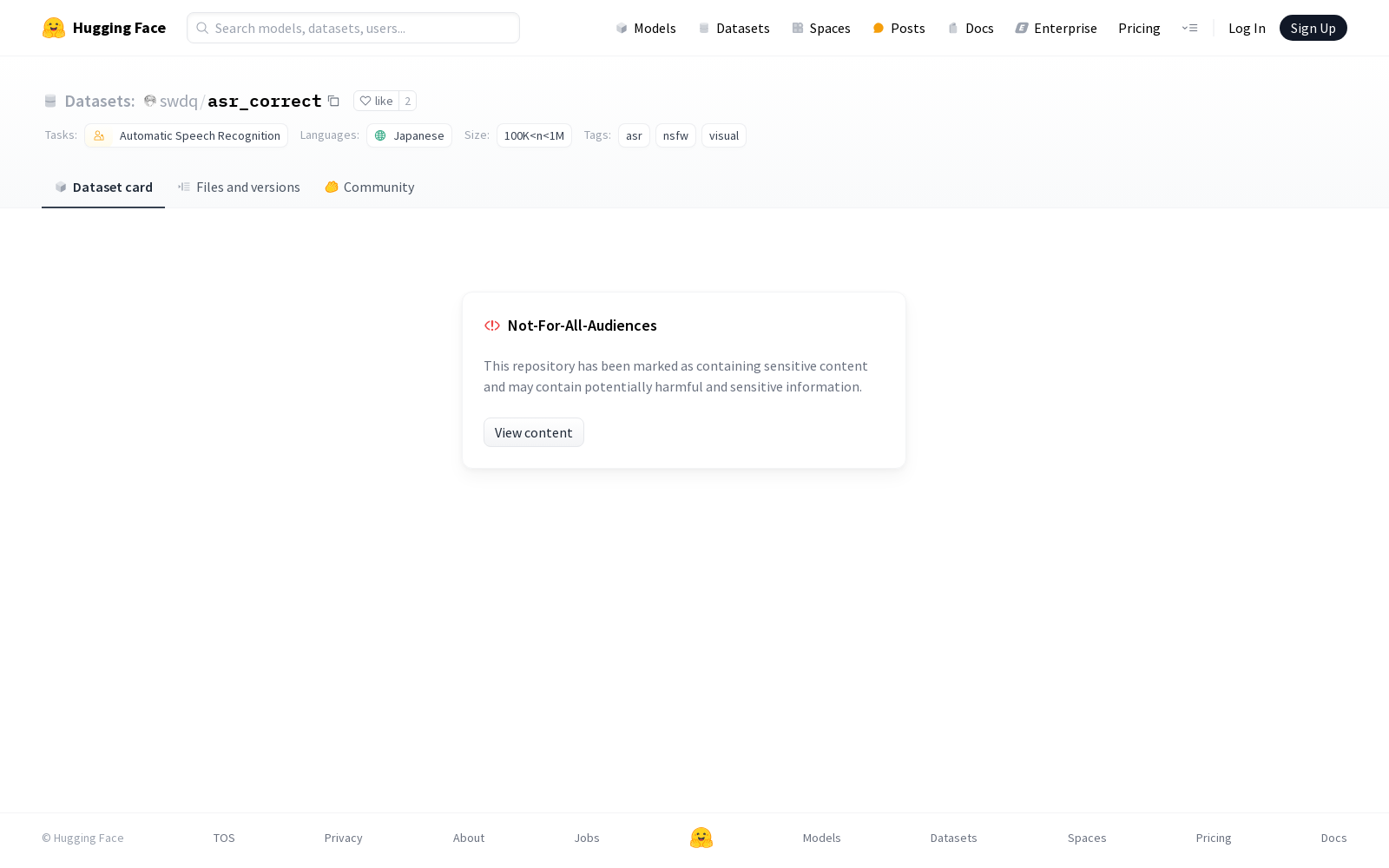Copy dataset name with the copy icon
1389x868 pixels.
(x=333, y=101)
